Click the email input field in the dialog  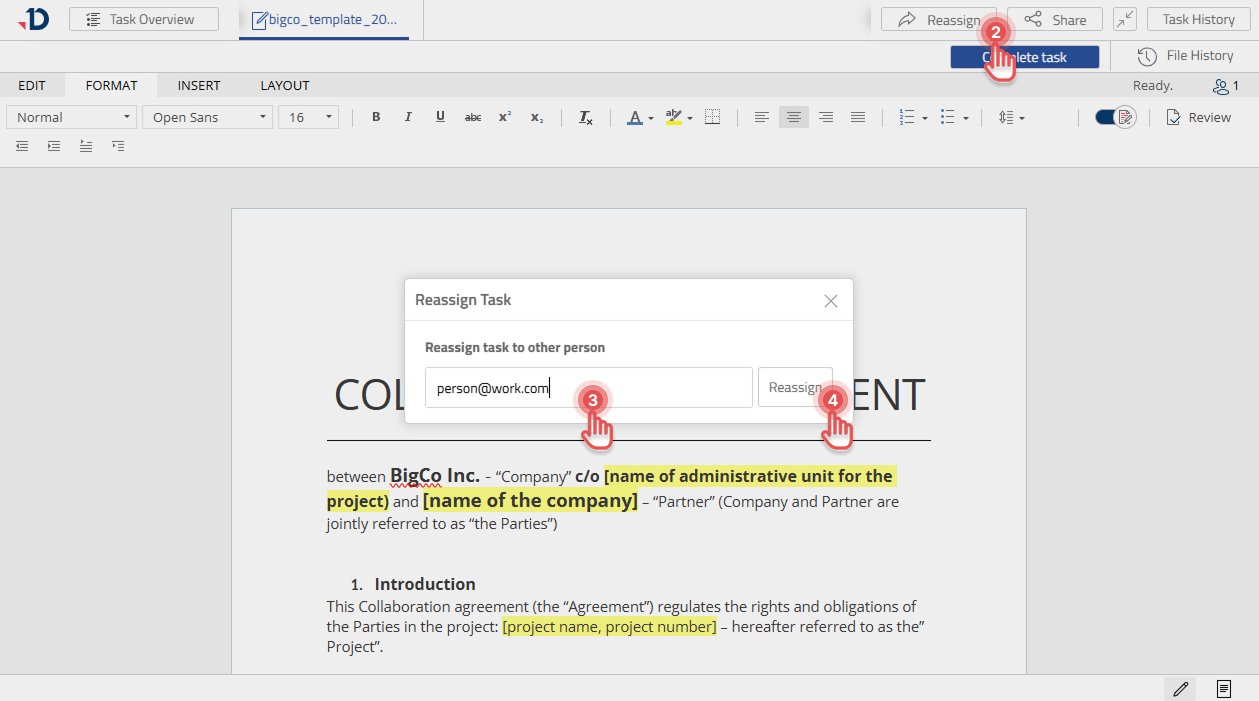click(x=588, y=387)
